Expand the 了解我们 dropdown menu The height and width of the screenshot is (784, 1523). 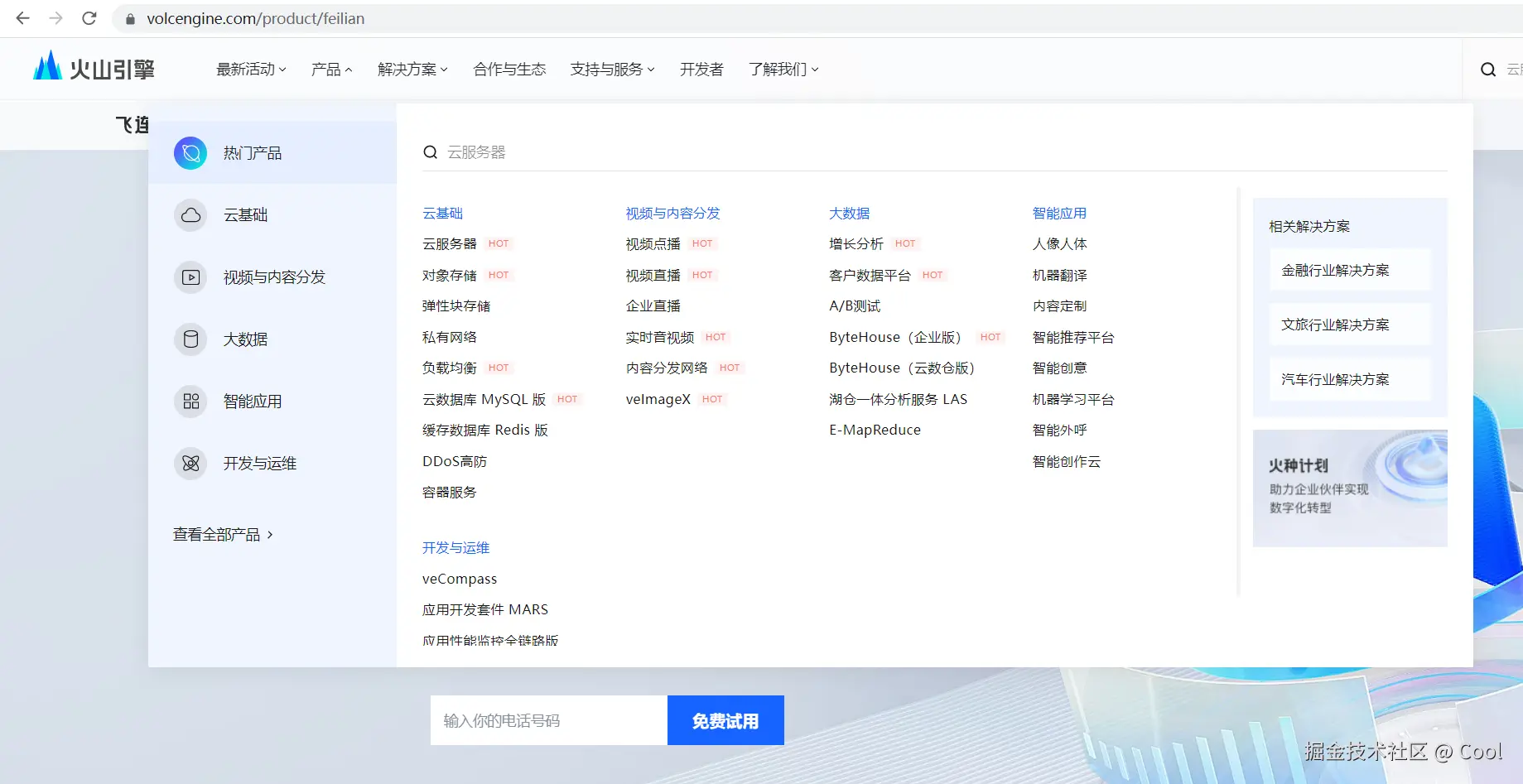[783, 70]
